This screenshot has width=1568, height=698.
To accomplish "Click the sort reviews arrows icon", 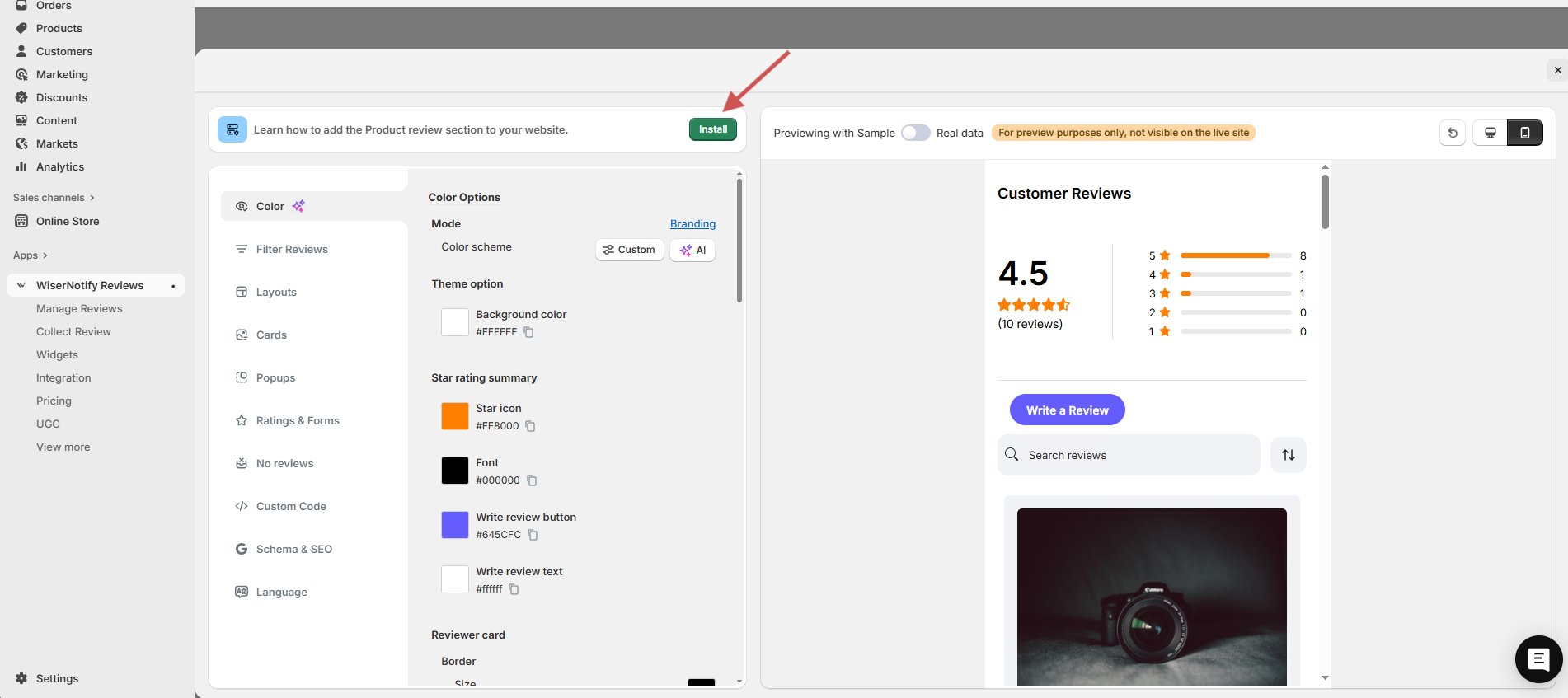I will click(1288, 455).
